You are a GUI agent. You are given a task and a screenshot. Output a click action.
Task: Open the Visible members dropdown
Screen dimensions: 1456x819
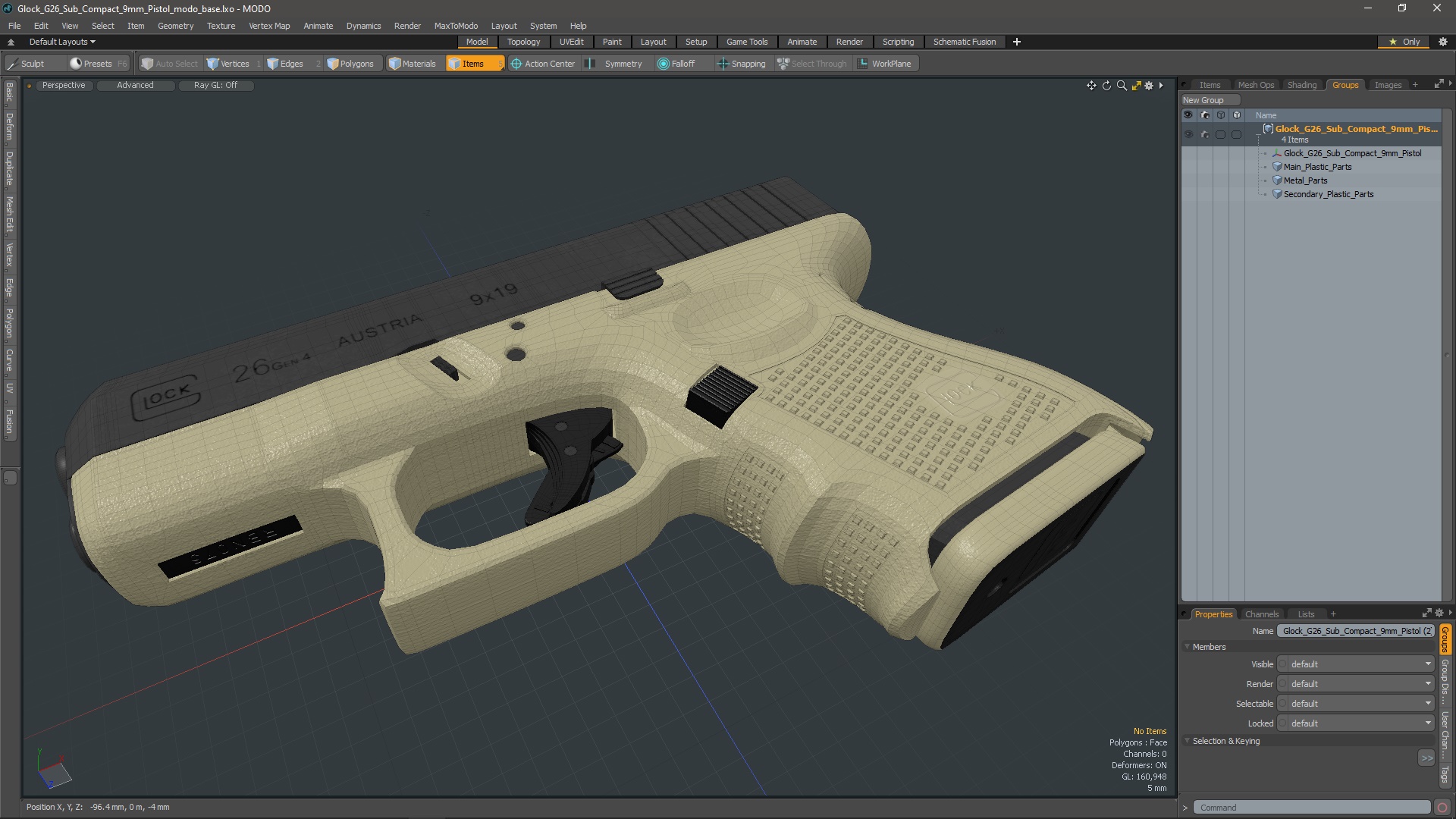[1356, 664]
